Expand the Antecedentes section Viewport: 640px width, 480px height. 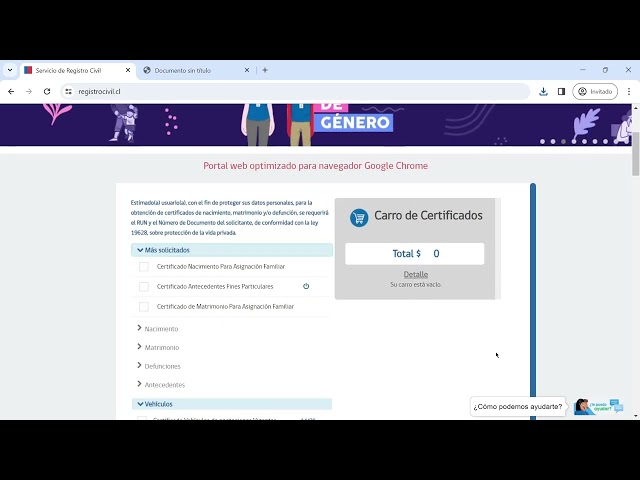pyautogui.click(x=161, y=384)
